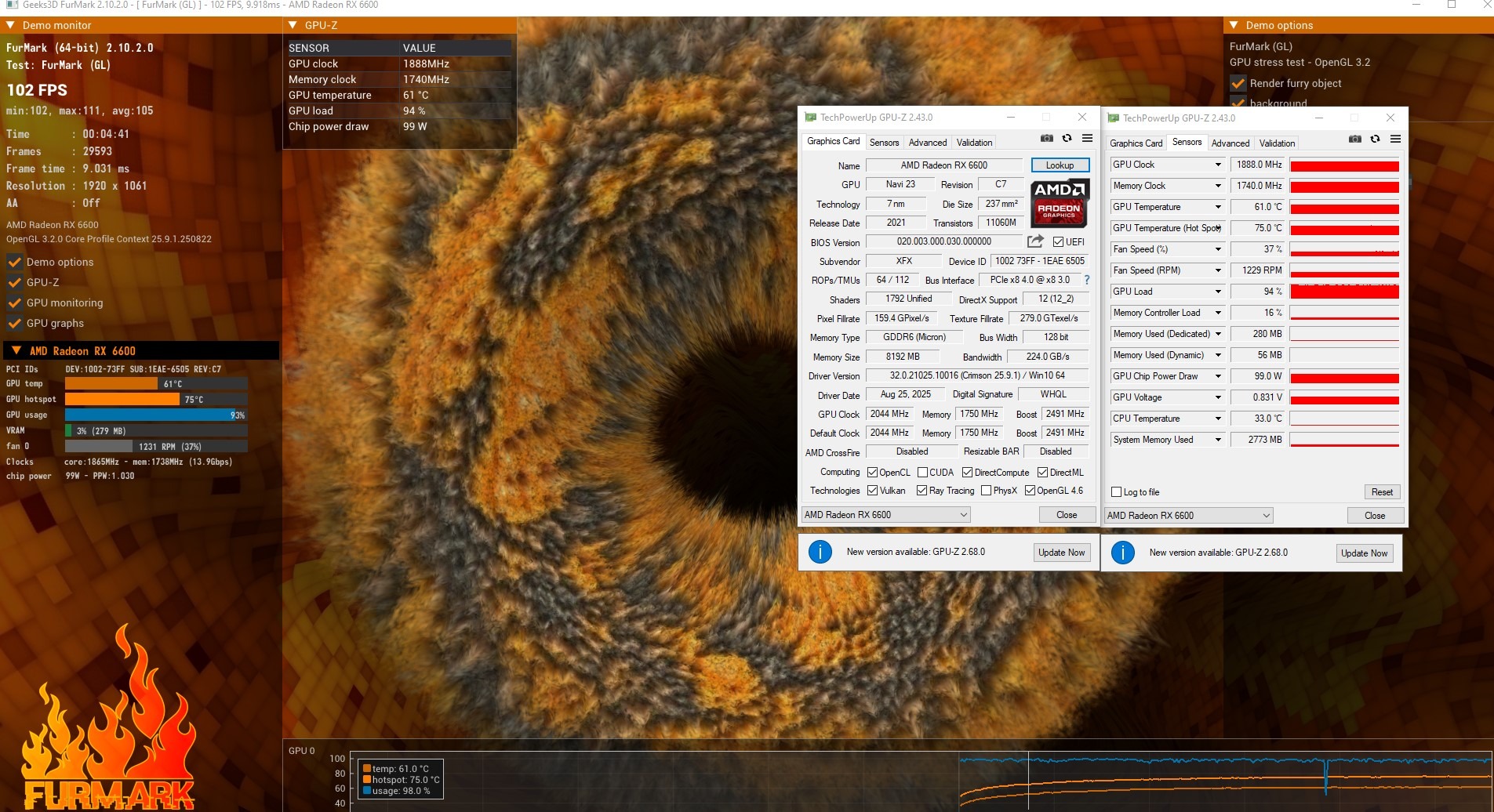Click the AMD Radeon Graphics logo
The width and height of the screenshot is (1494, 812).
pyautogui.click(x=1060, y=203)
